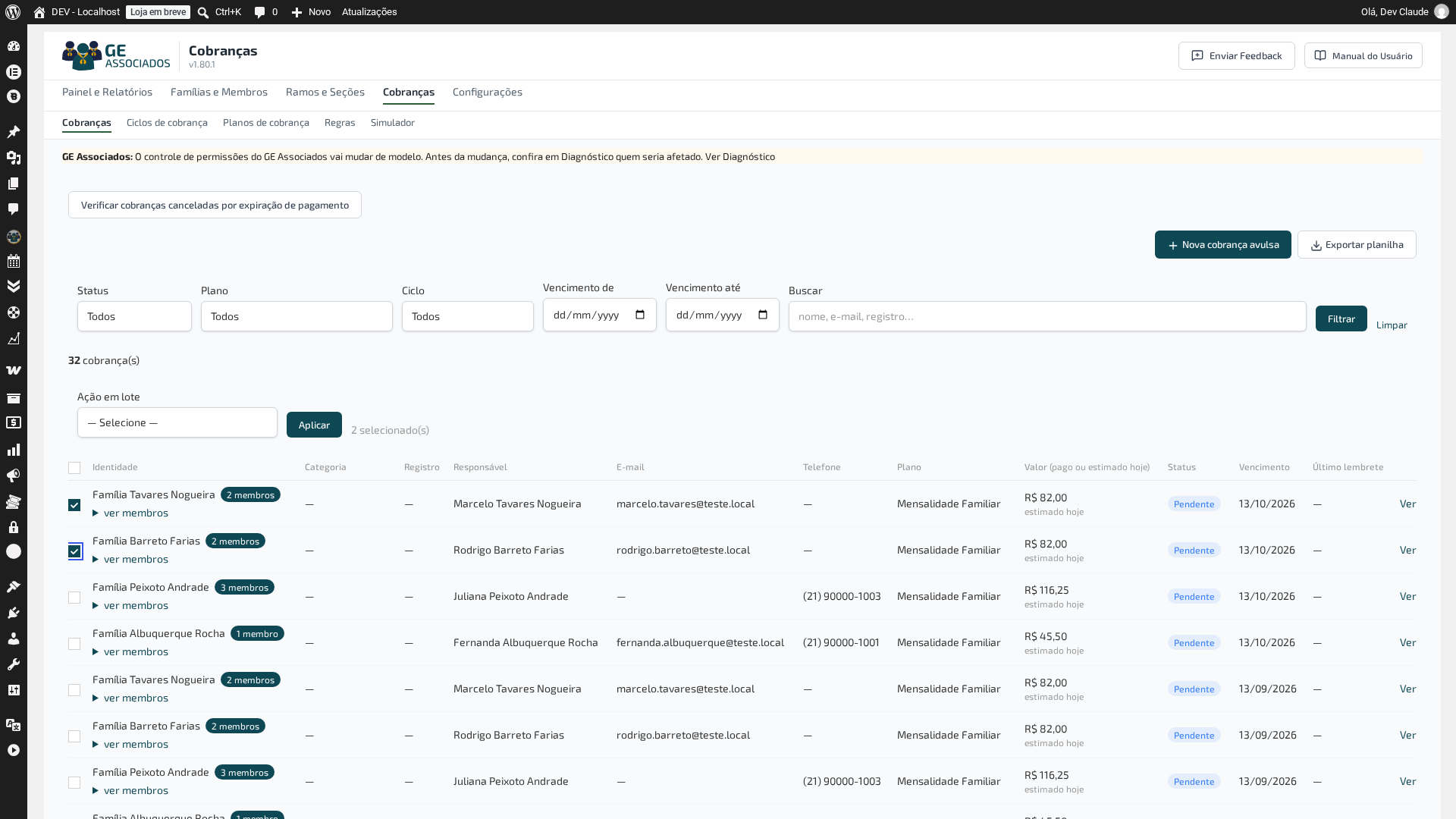Open Media library sidebar icon
Image resolution: width=1456 pixels, height=819 pixels.
[14, 158]
